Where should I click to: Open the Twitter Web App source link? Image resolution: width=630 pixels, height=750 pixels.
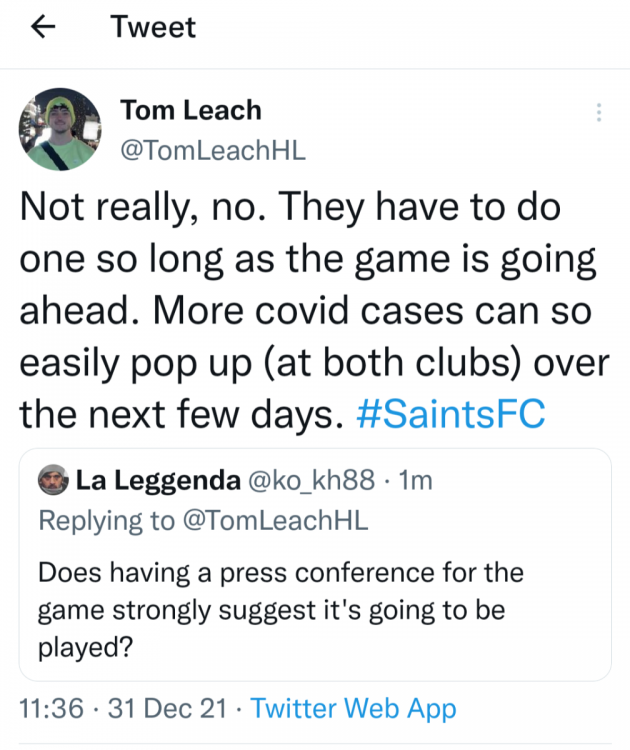pos(353,710)
